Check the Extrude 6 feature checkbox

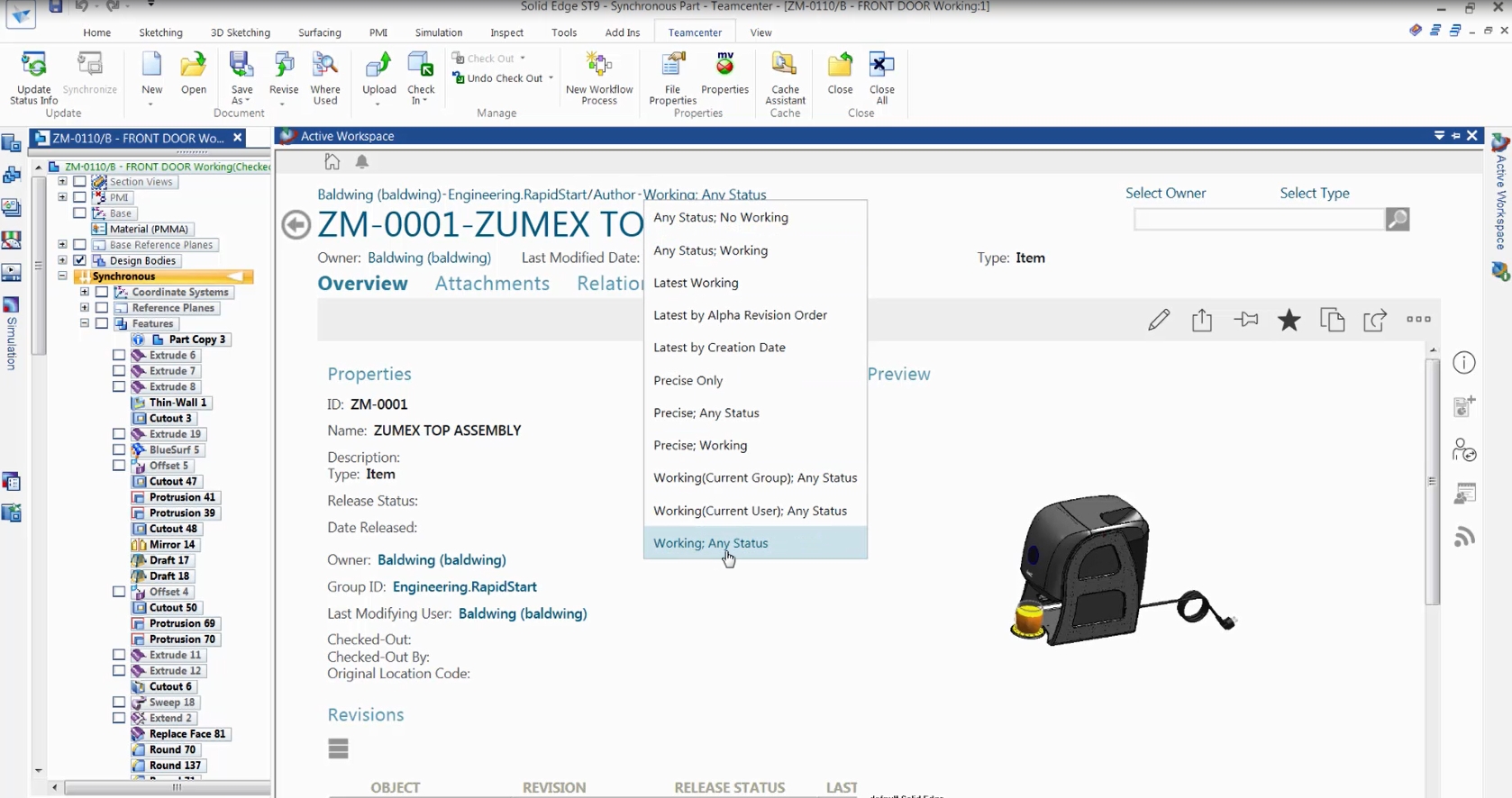(x=119, y=355)
